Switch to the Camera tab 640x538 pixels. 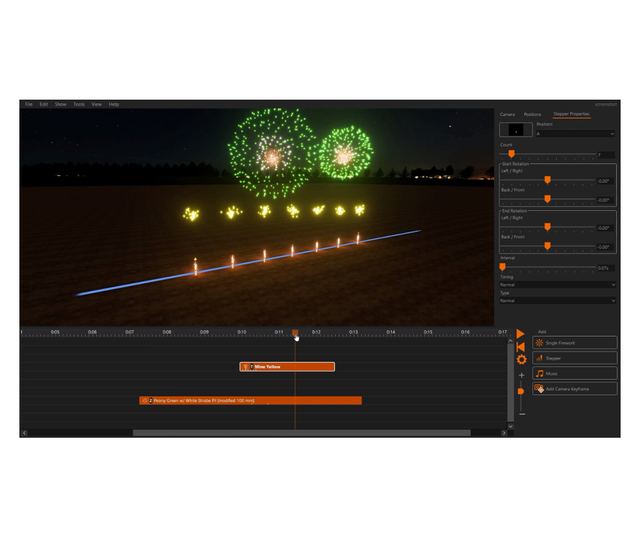(507, 114)
